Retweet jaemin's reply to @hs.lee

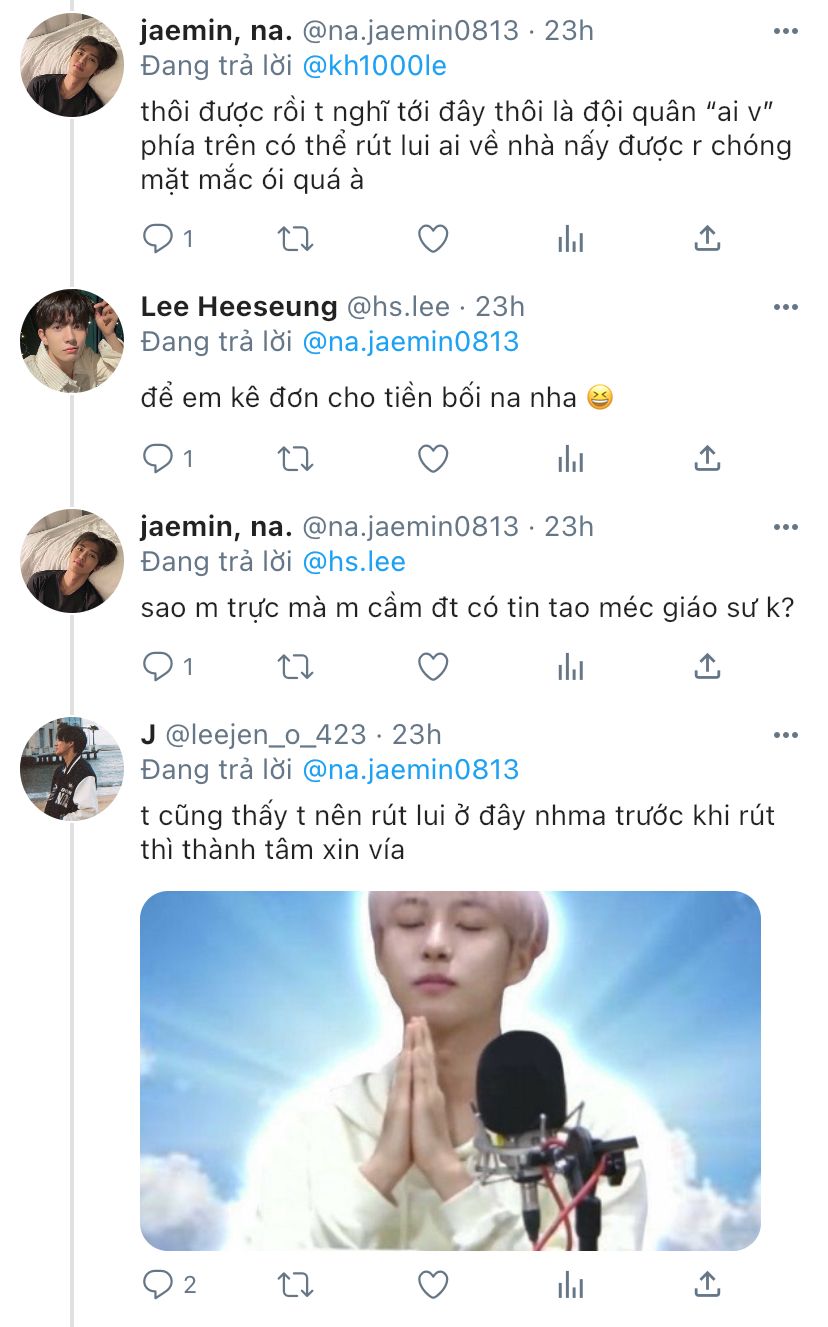pyautogui.click(x=295, y=666)
